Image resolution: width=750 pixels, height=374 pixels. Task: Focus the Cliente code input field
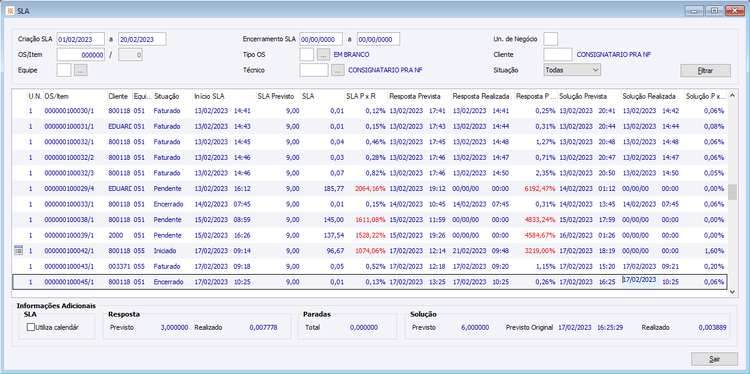558,55
